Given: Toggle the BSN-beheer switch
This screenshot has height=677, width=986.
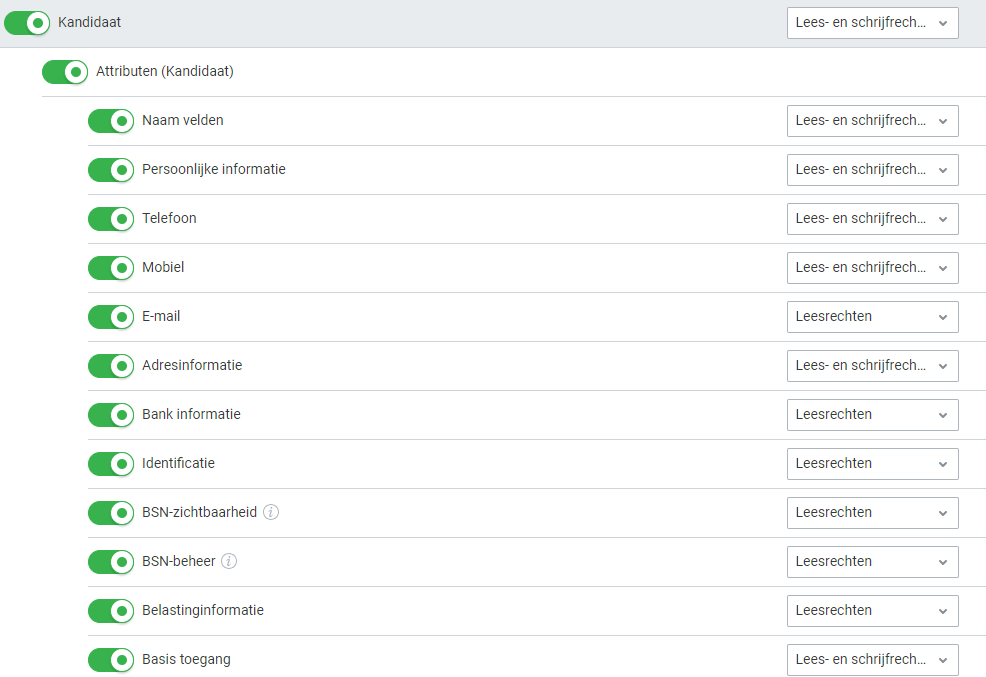Looking at the screenshot, I should pos(111,562).
